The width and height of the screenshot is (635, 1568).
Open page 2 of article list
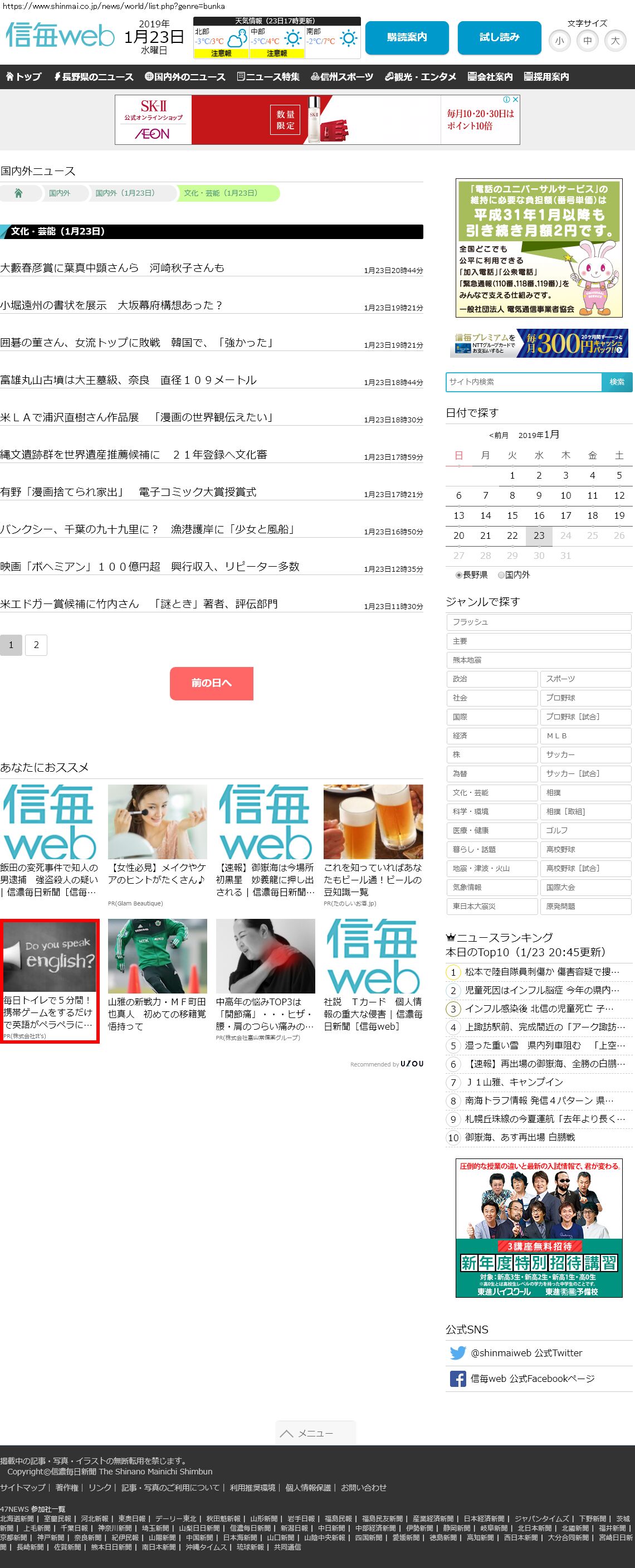coord(36,645)
